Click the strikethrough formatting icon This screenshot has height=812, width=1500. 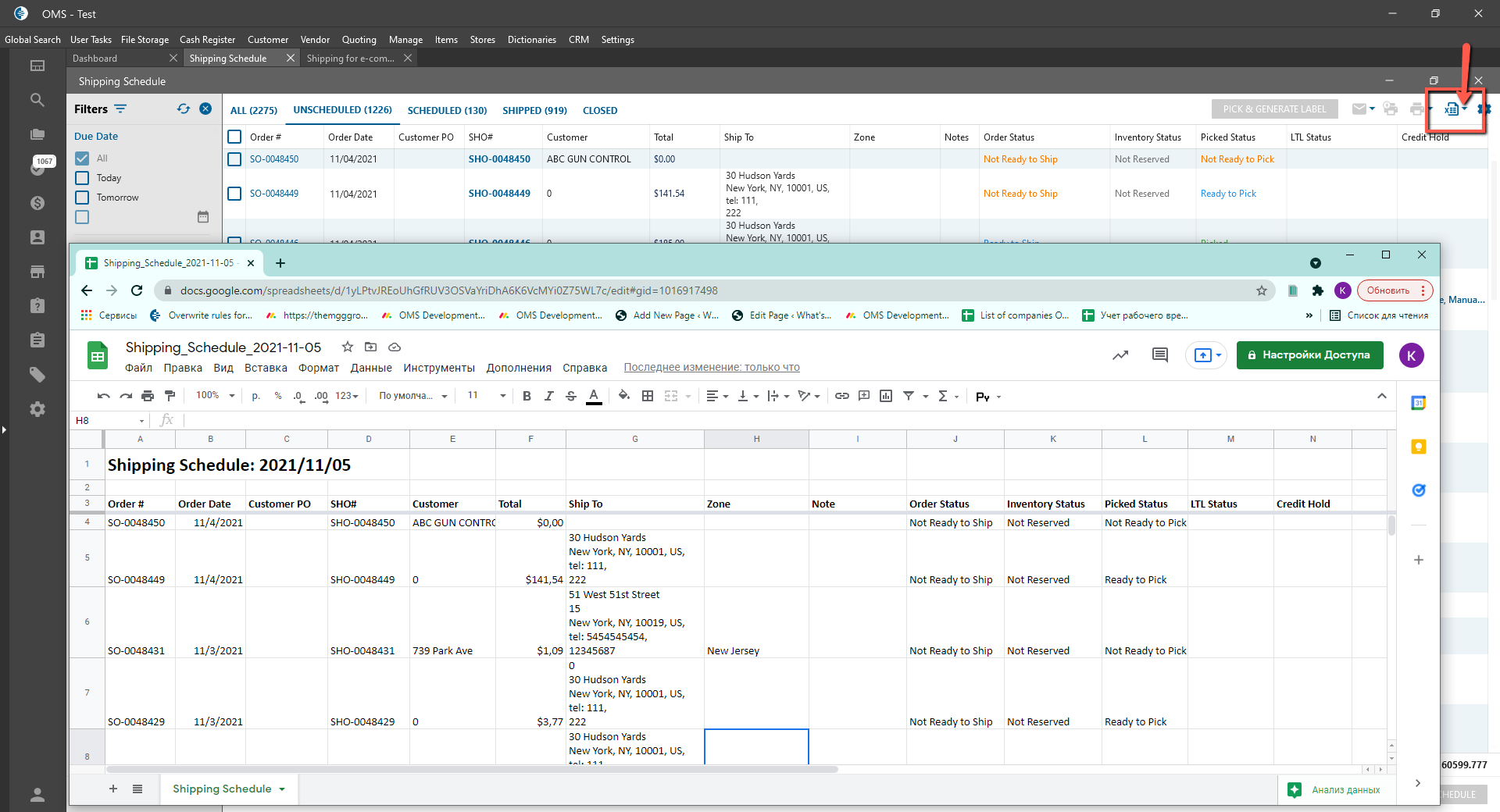pos(571,397)
